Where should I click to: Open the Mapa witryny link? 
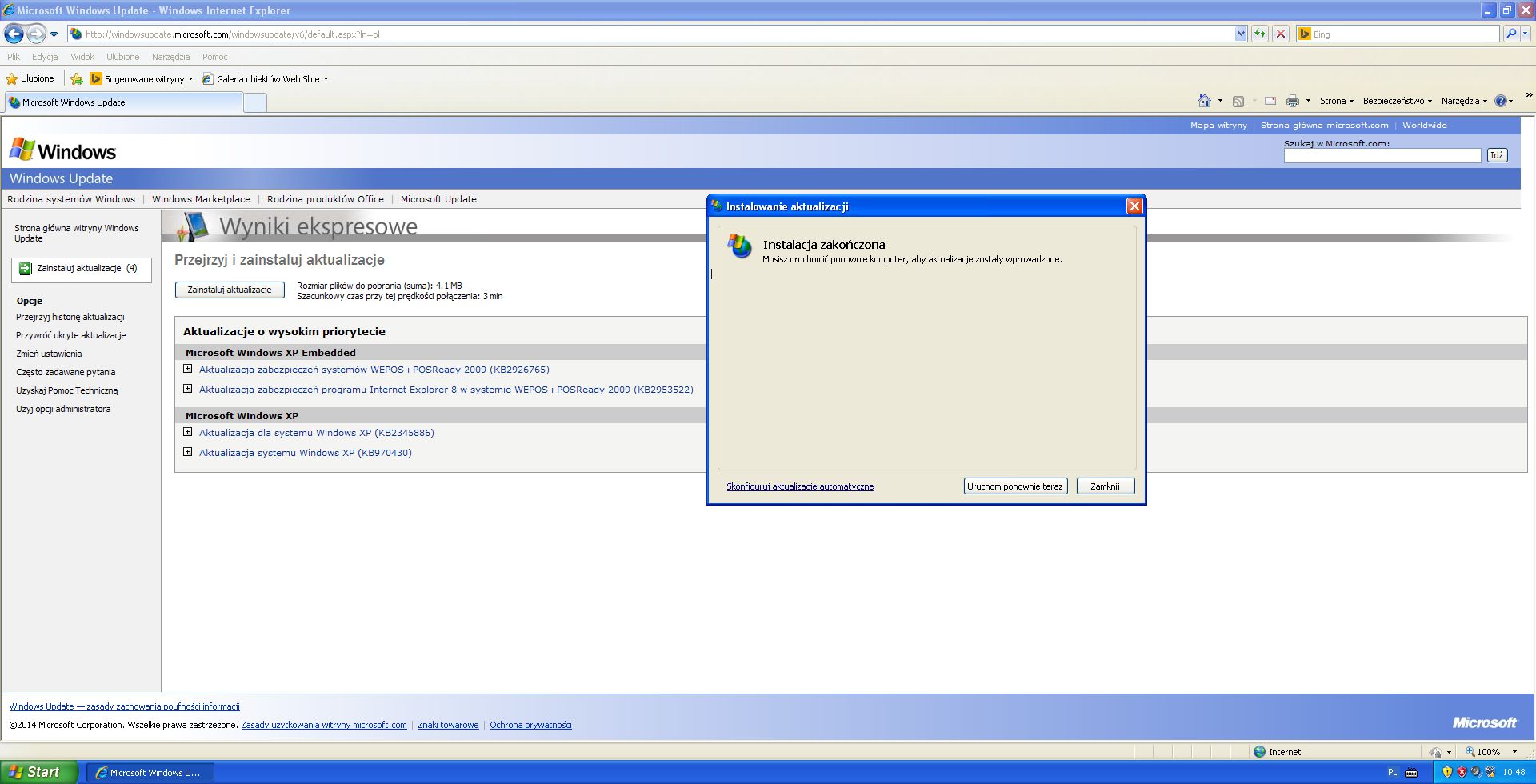pyautogui.click(x=1218, y=125)
